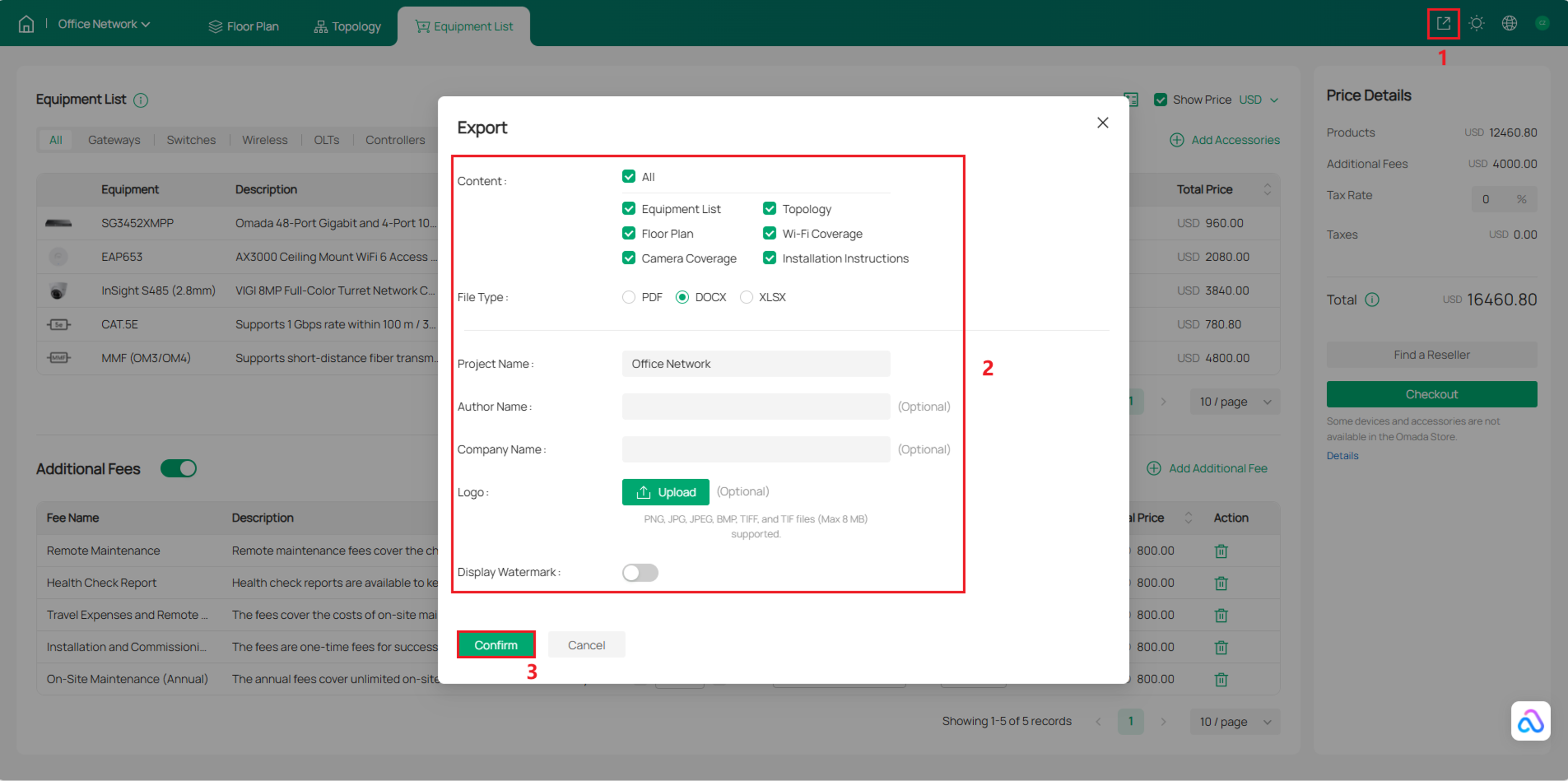Viewport: 1568px width, 781px height.
Task: Click Add Additional Fee link
Action: click(x=1207, y=468)
